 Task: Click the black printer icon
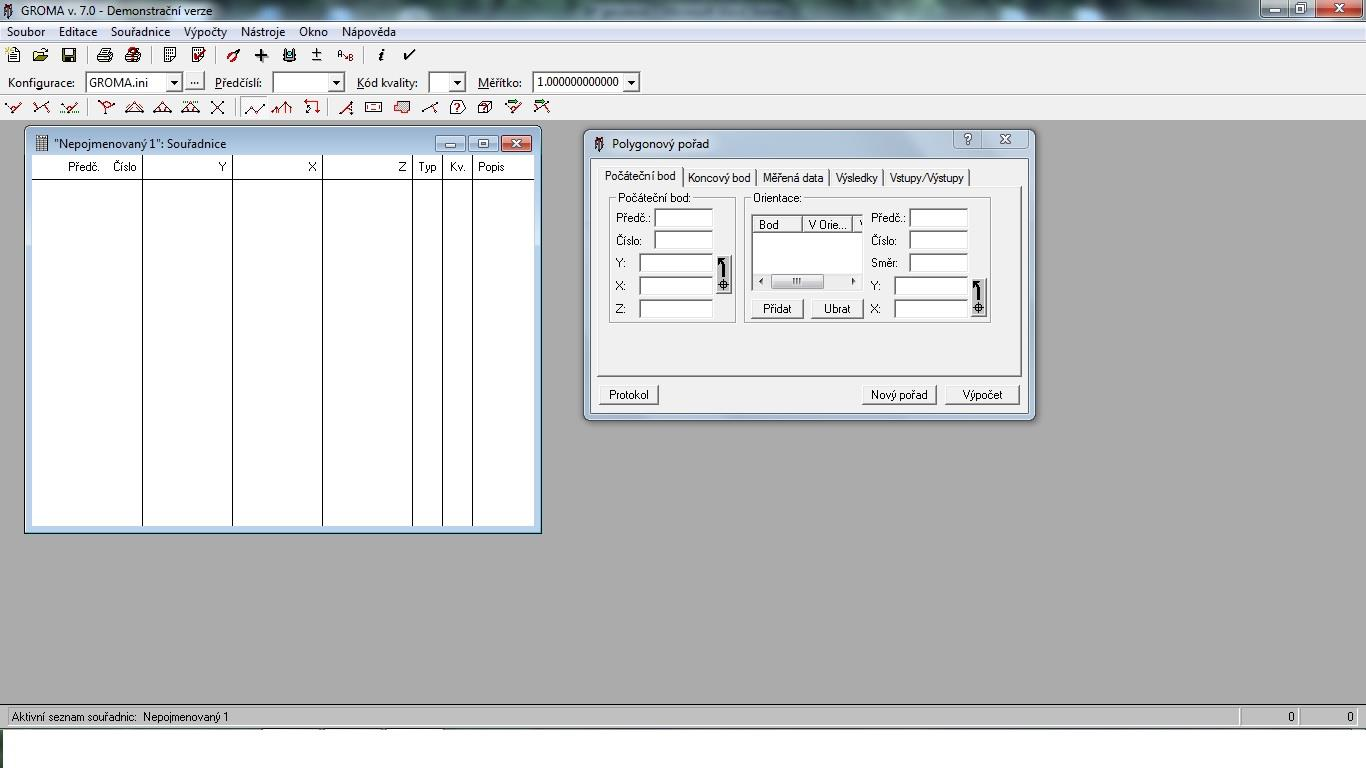[104, 55]
